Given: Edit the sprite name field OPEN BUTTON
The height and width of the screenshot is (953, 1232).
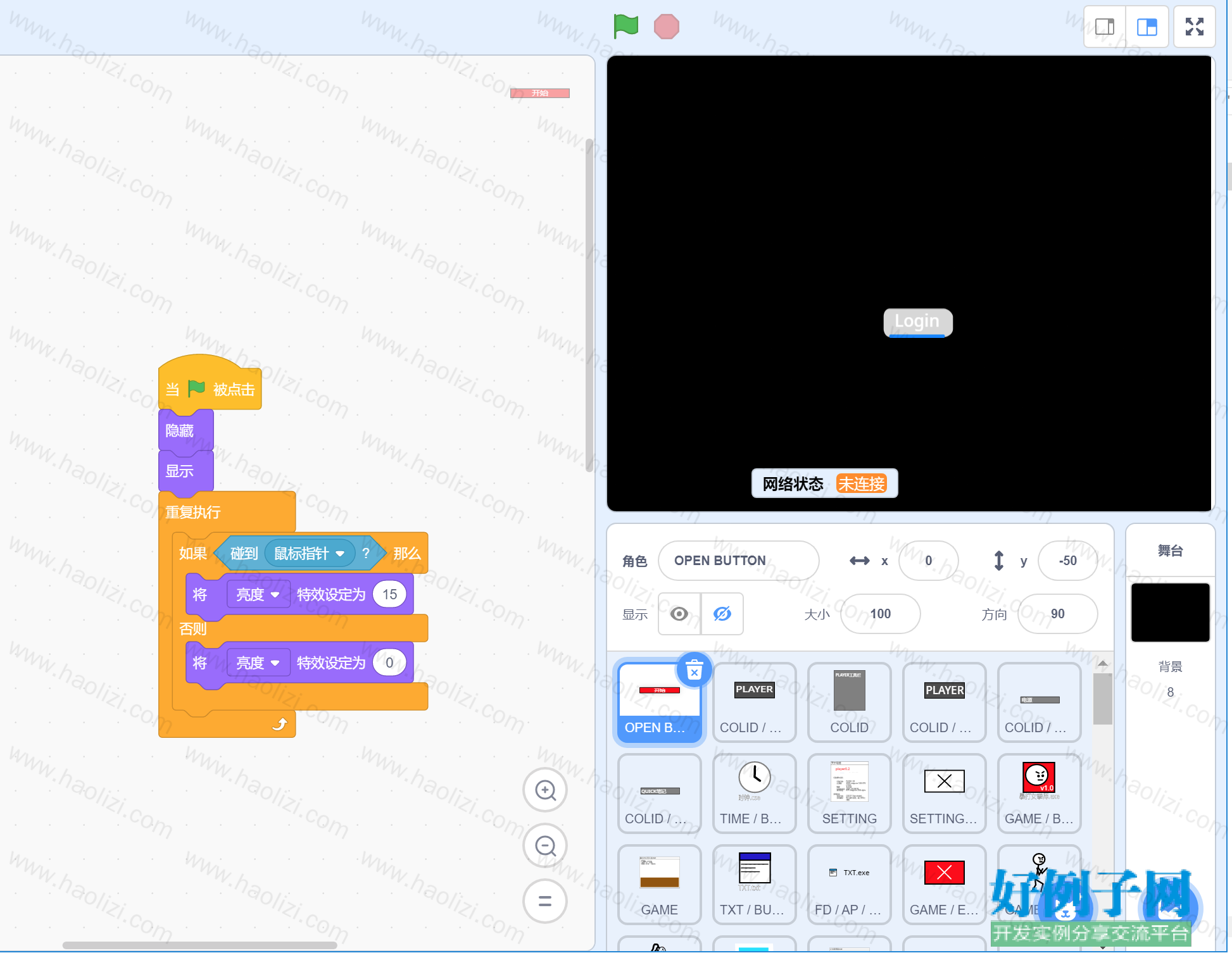Looking at the screenshot, I should pyautogui.click(x=739, y=561).
